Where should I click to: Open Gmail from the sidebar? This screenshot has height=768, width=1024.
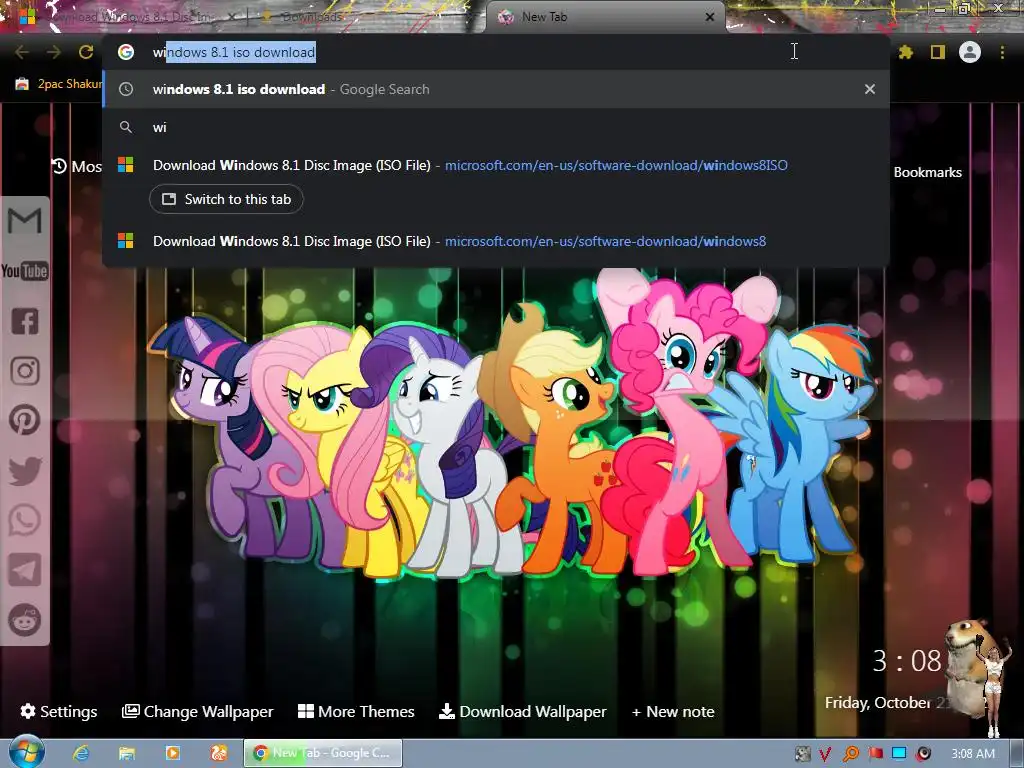point(25,221)
